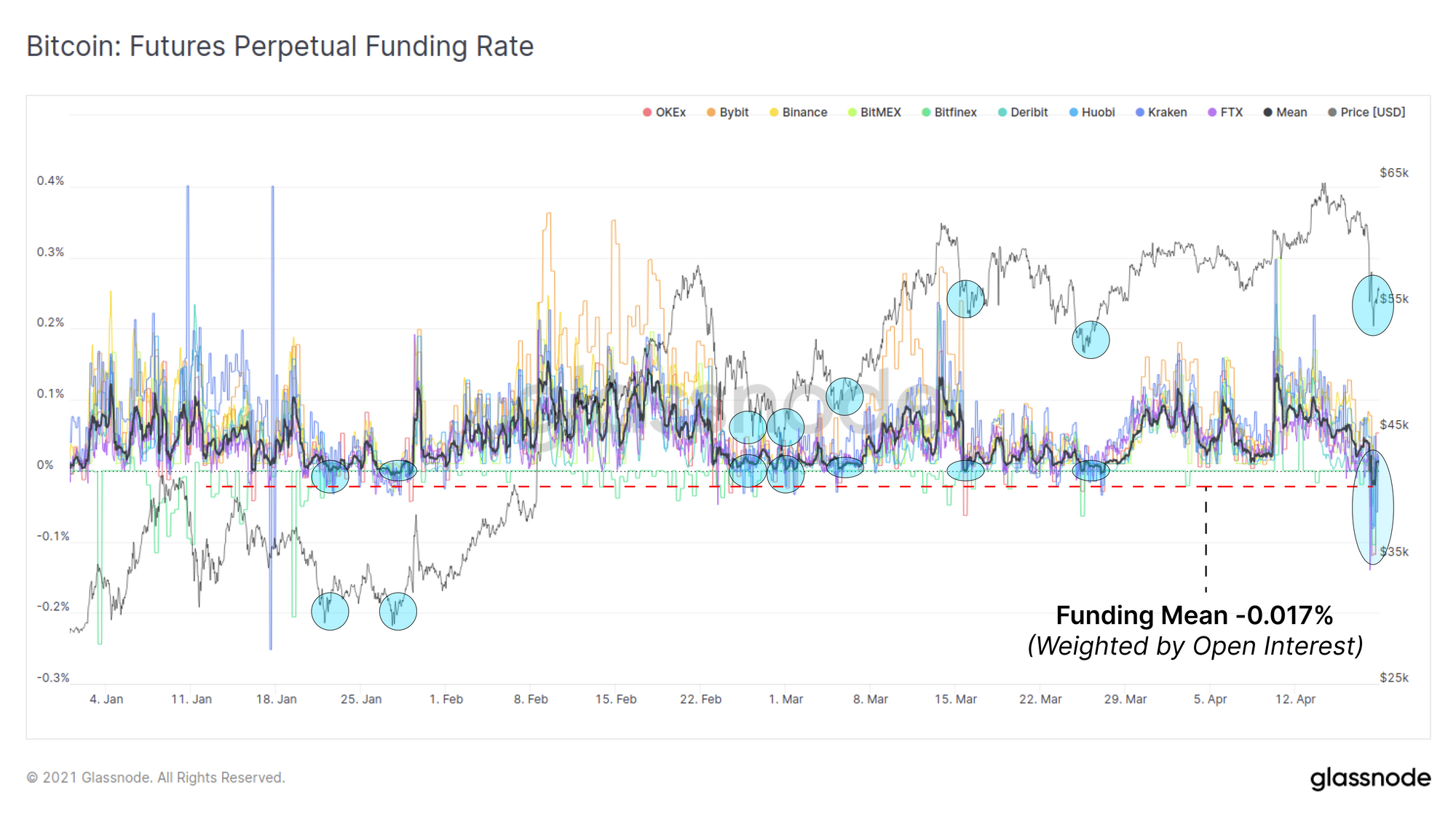
Task: Hide the Huobi series
Action: pyautogui.click(x=1097, y=112)
